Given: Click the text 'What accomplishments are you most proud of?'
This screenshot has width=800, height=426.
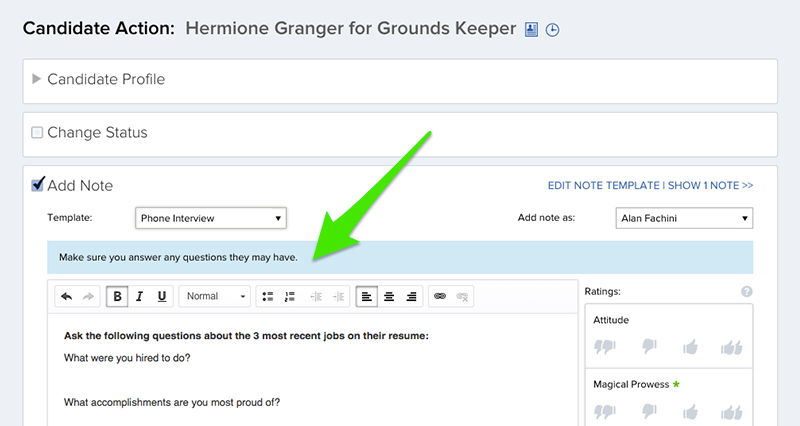Looking at the screenshot, I should point(172,402).
